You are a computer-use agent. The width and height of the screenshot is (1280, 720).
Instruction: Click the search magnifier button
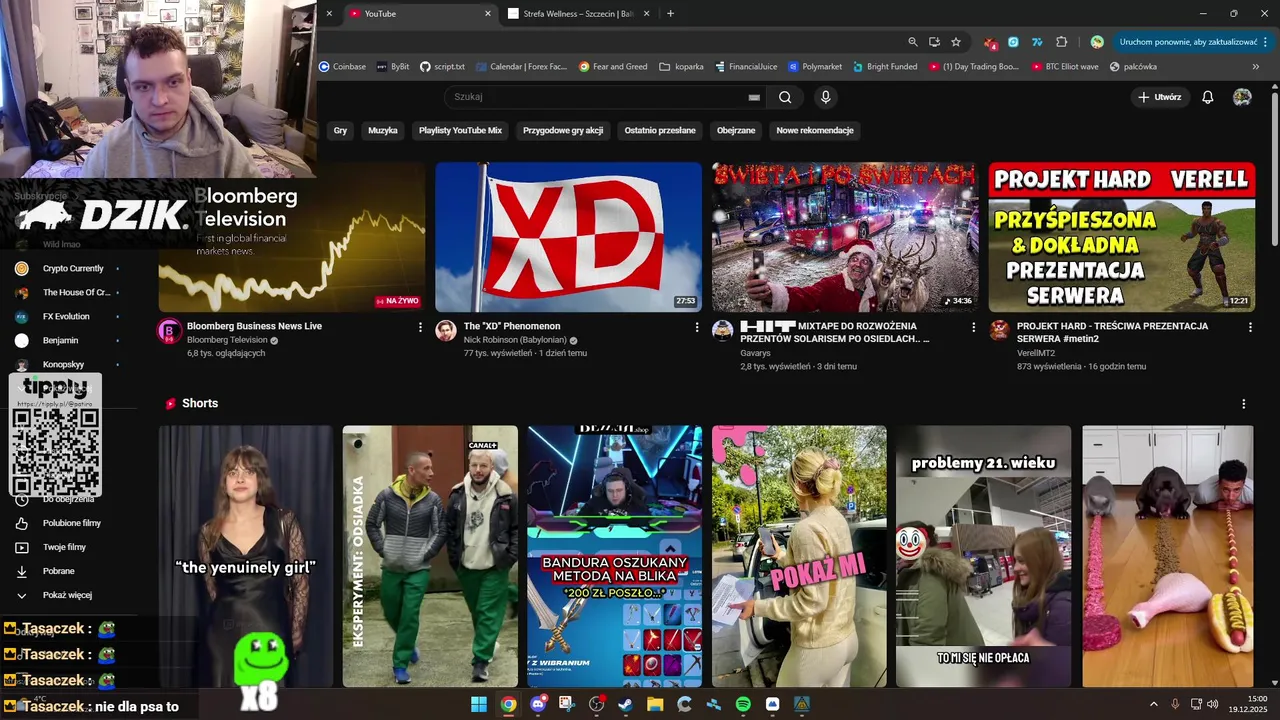coord(785,97)
